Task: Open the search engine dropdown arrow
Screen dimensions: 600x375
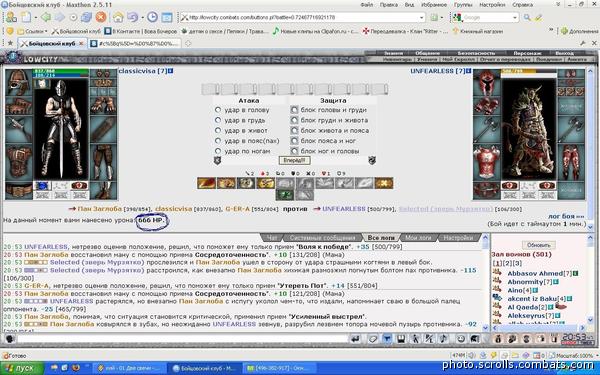Action: click(515, 18)
